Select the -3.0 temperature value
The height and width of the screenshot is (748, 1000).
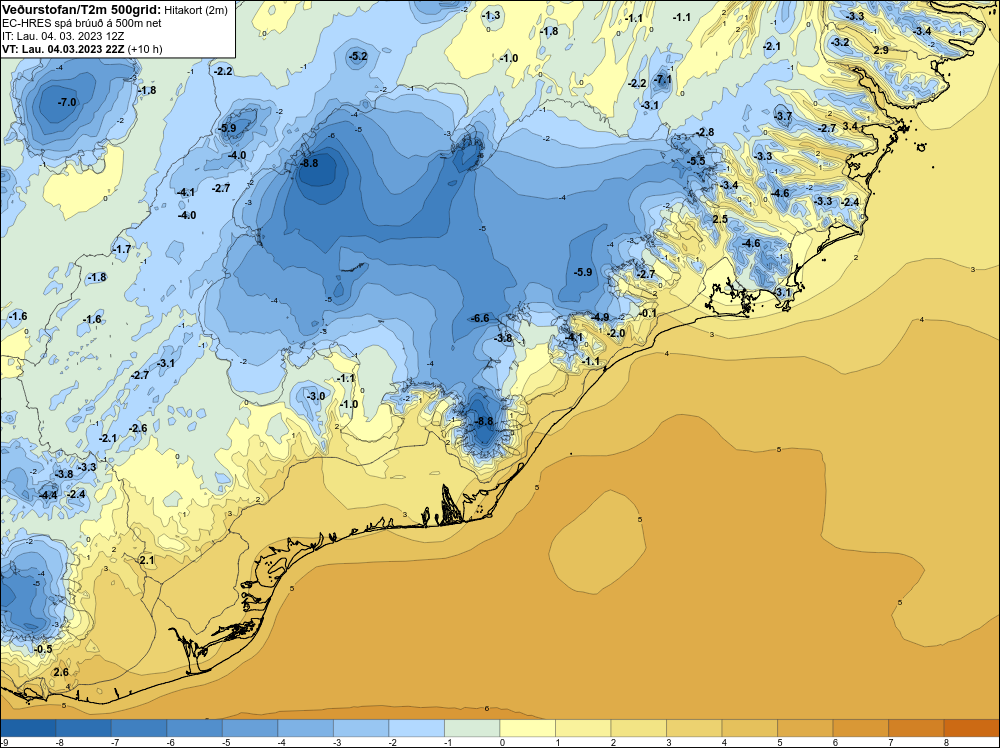coord(315,397)
